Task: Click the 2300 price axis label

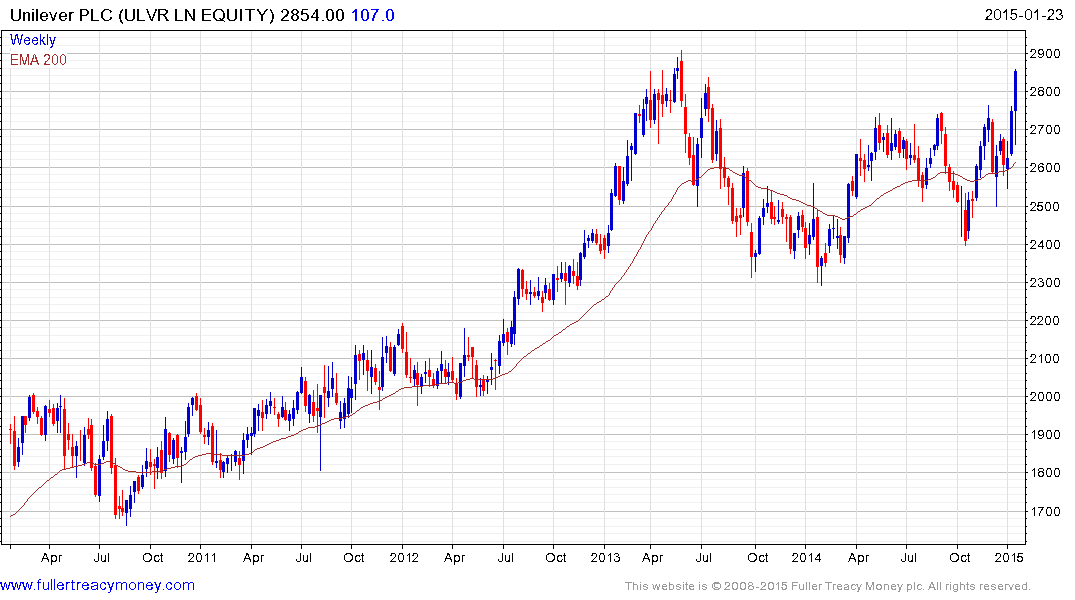Action: click(x=1045, y=283)
